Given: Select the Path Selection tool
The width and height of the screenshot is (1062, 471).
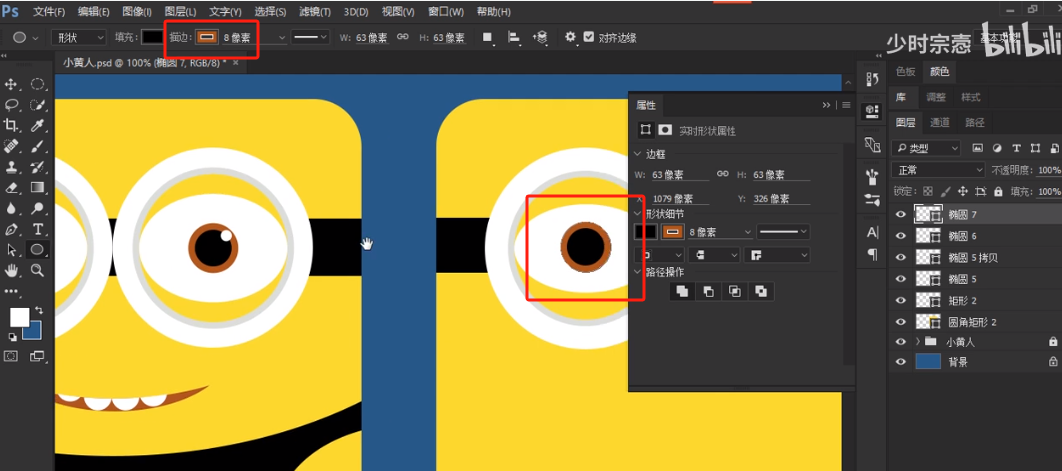Looking at the screenshot, I should (x=11, y=250).
